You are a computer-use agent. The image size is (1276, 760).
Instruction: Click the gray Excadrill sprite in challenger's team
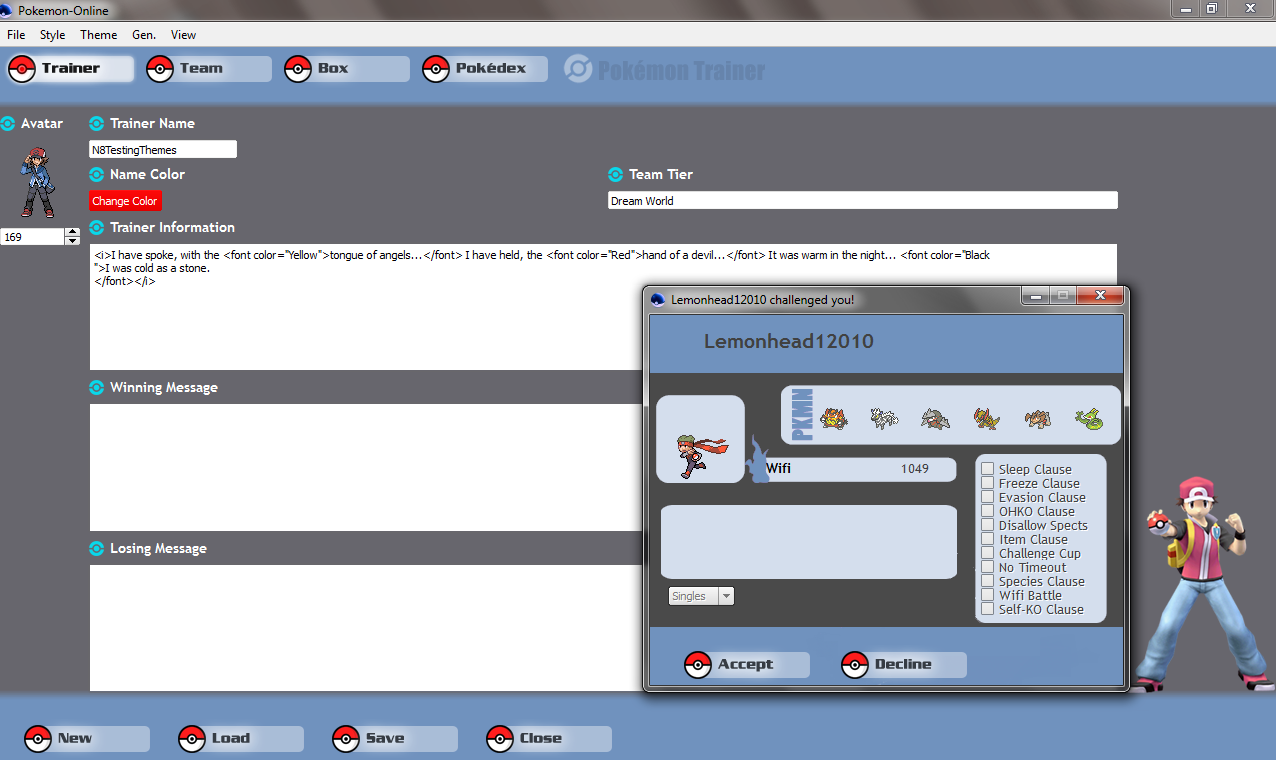point(935,418)
